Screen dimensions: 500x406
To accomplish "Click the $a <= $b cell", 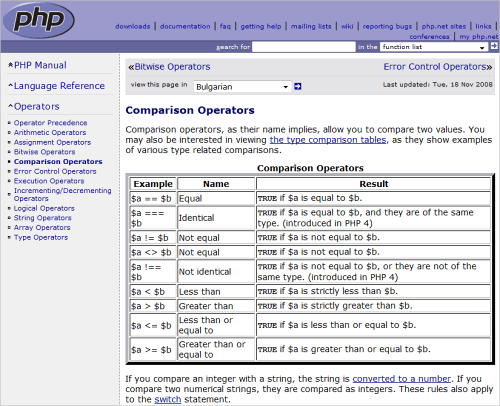I will click(153, 325).
